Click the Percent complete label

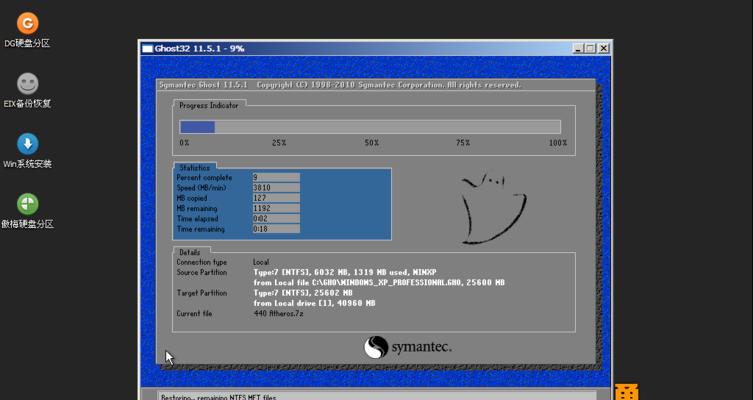click(204, 178)
